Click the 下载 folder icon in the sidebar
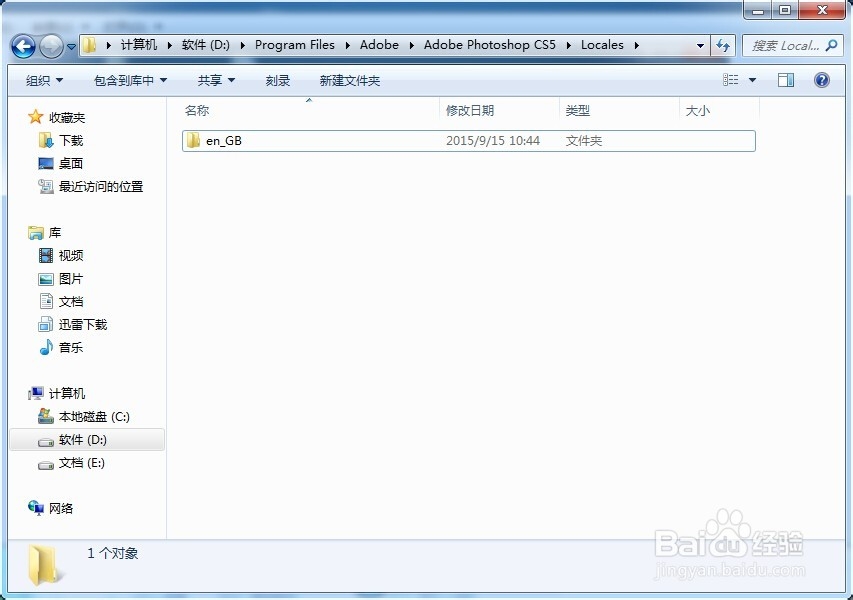 pos(46,140)
